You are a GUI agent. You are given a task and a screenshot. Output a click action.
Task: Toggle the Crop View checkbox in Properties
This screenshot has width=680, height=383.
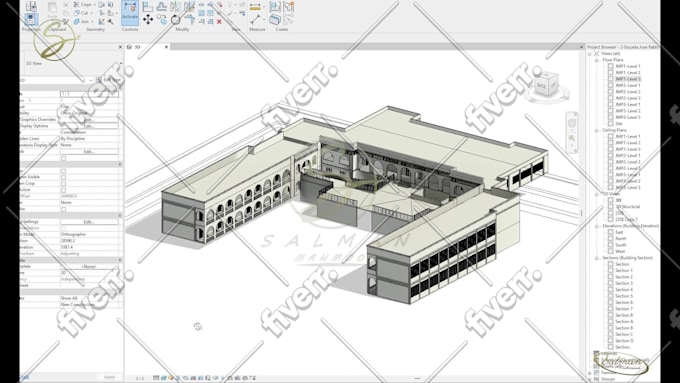tap(63, 171)
